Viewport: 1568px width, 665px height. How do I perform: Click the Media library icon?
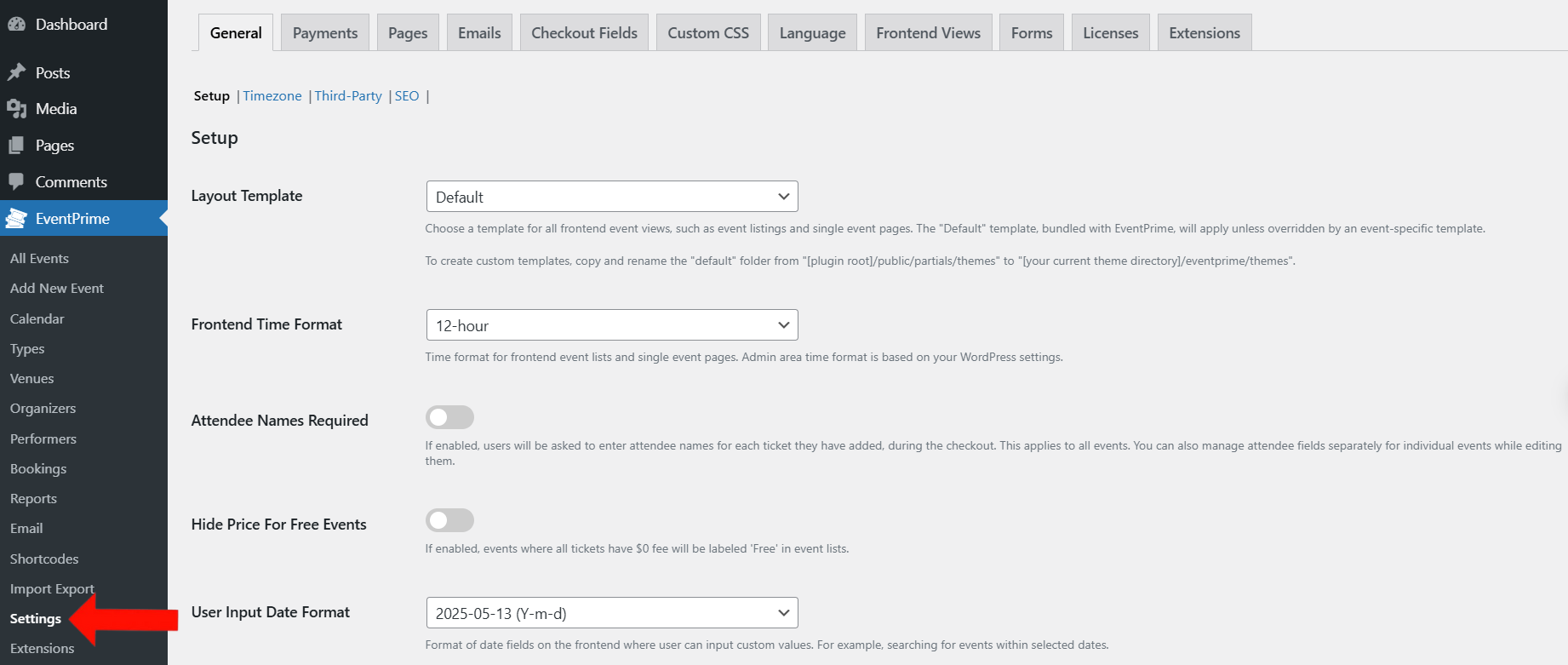pos(16,109)
